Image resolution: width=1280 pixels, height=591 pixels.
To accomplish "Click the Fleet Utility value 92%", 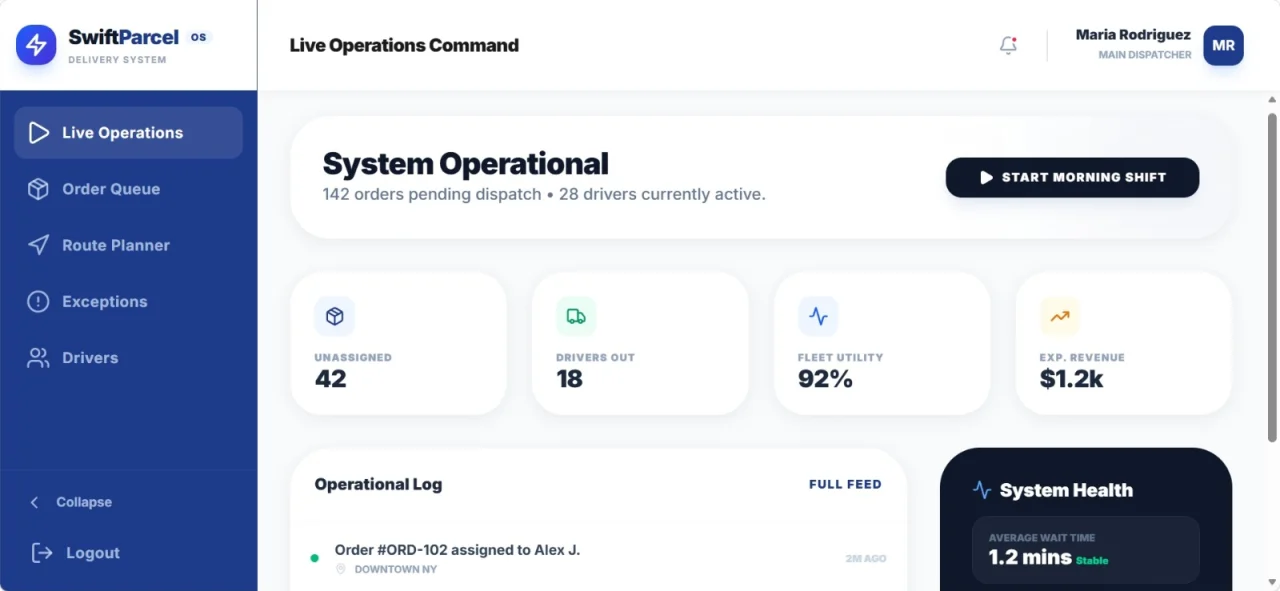I will [x=825, y=379].
